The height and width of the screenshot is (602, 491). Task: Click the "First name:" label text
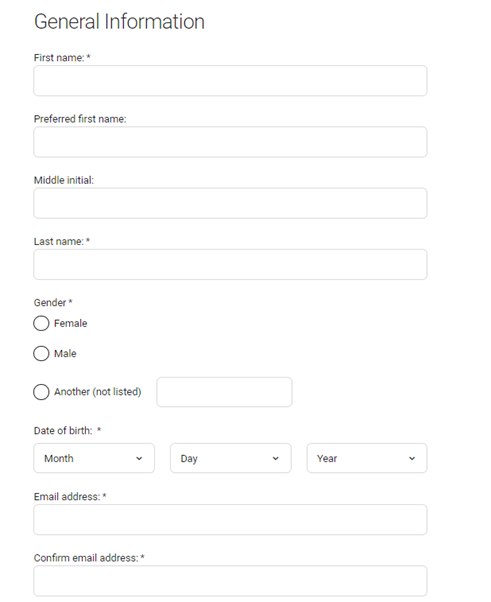(59, 58)
